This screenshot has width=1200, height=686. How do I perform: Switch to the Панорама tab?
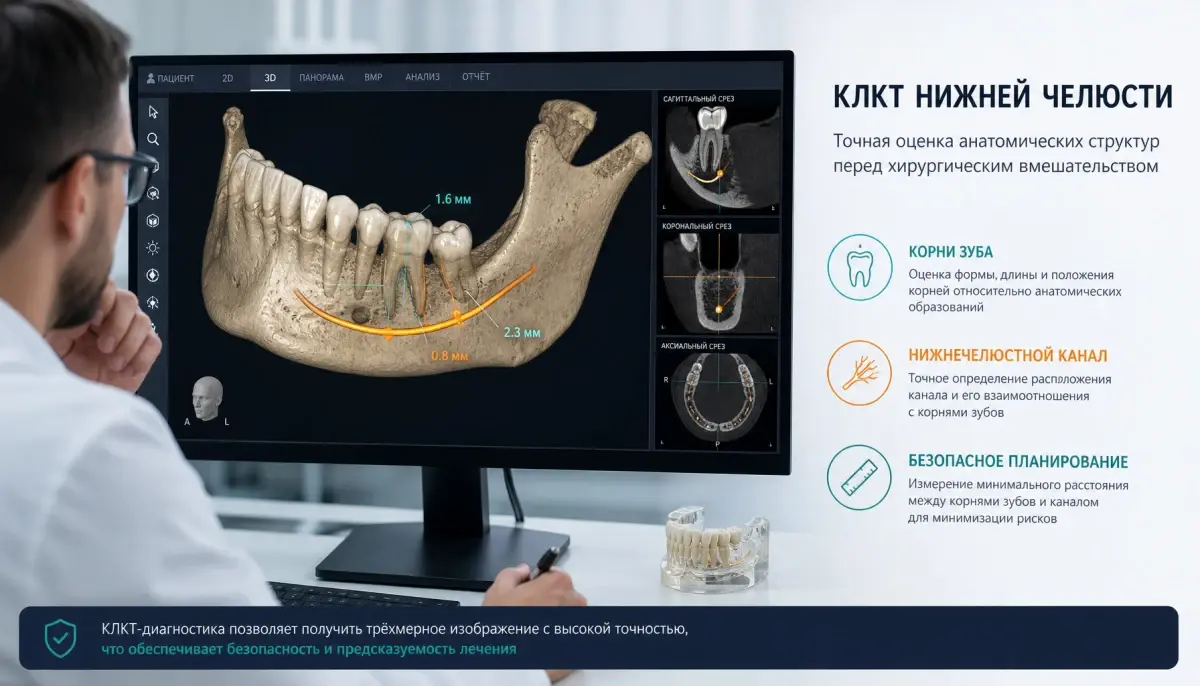click(x=321, y=77)
